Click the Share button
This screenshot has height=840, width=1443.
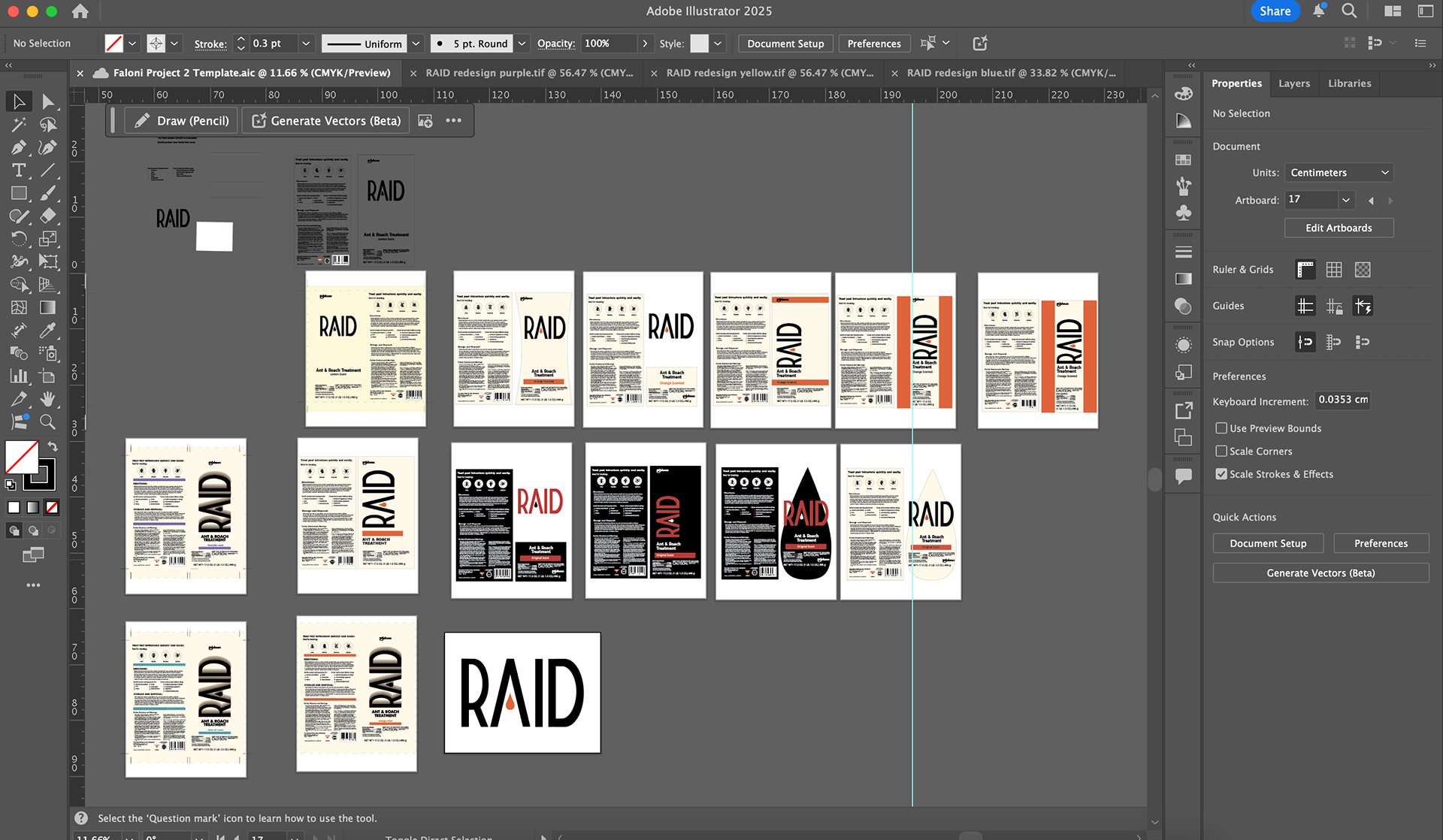[1275, 11]
